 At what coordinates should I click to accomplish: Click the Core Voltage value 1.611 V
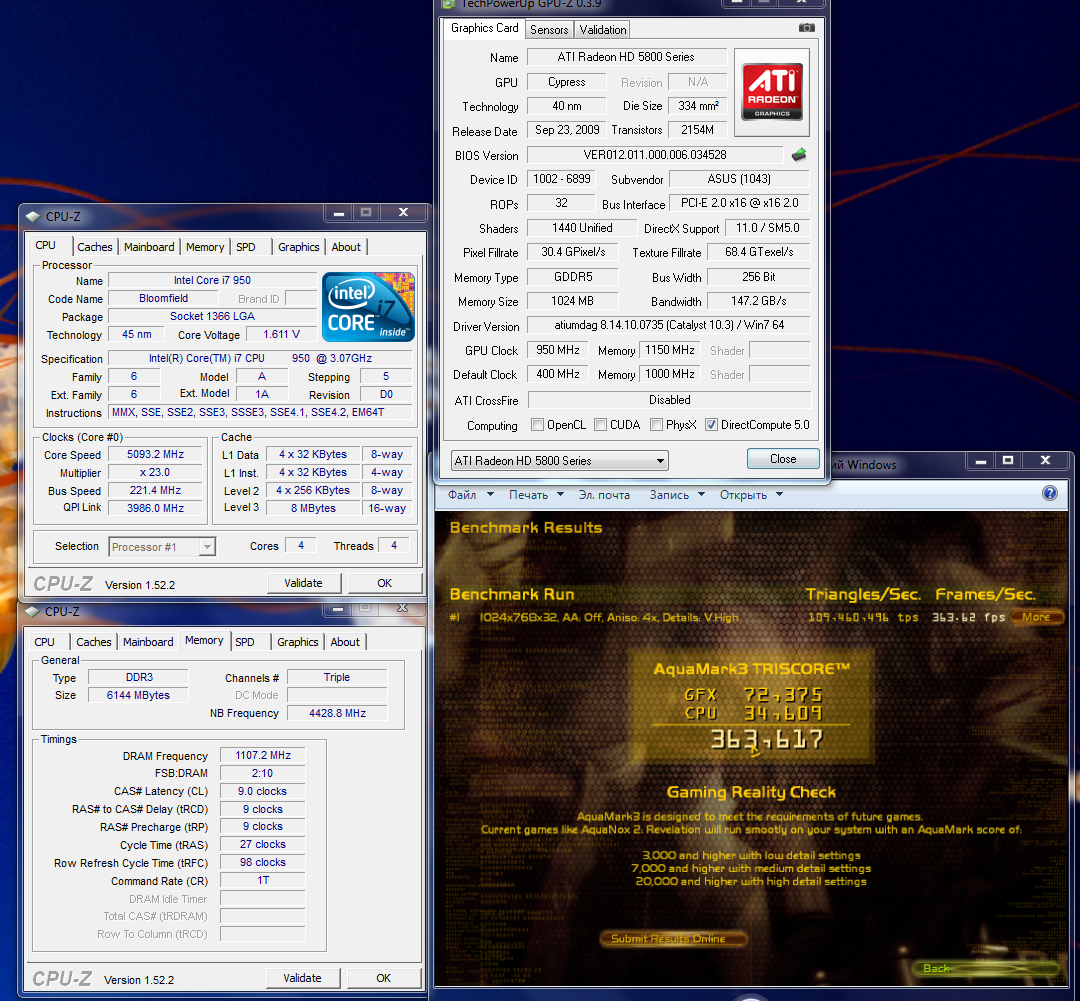click(x=282, y=334)
